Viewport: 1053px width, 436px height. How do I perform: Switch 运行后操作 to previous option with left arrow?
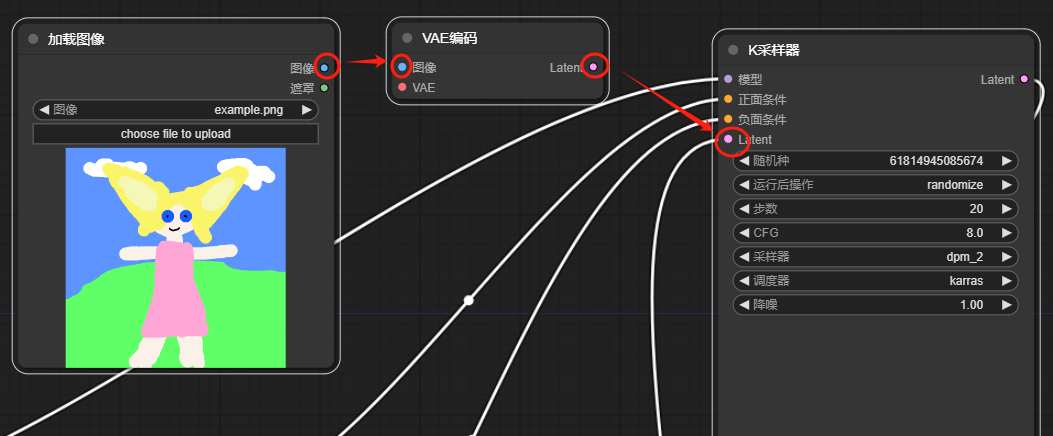click(x=744, y=185)
